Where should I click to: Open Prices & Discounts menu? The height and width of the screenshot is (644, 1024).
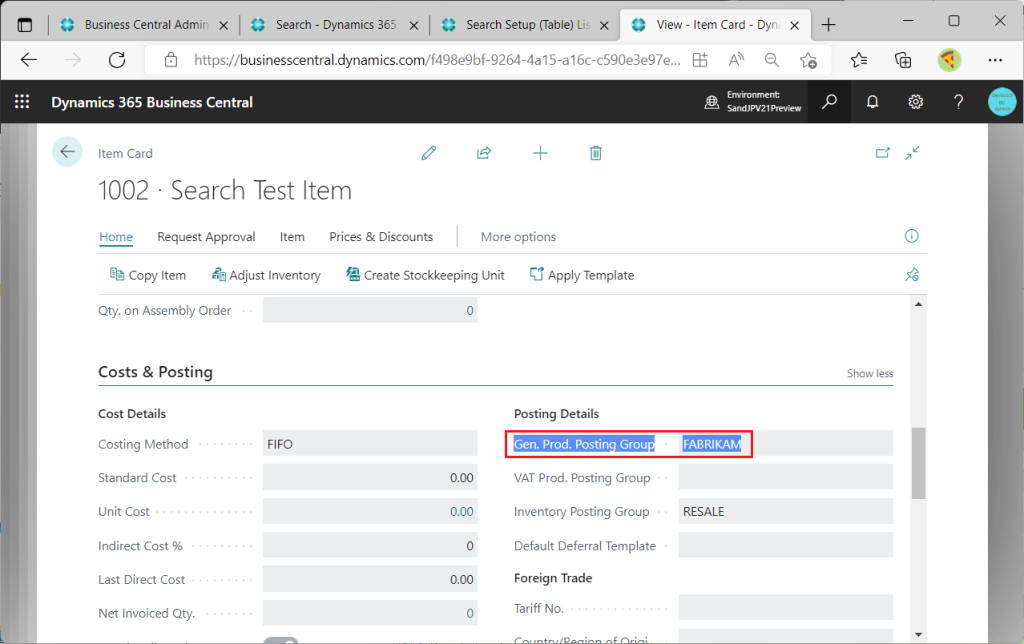(381, 237)
